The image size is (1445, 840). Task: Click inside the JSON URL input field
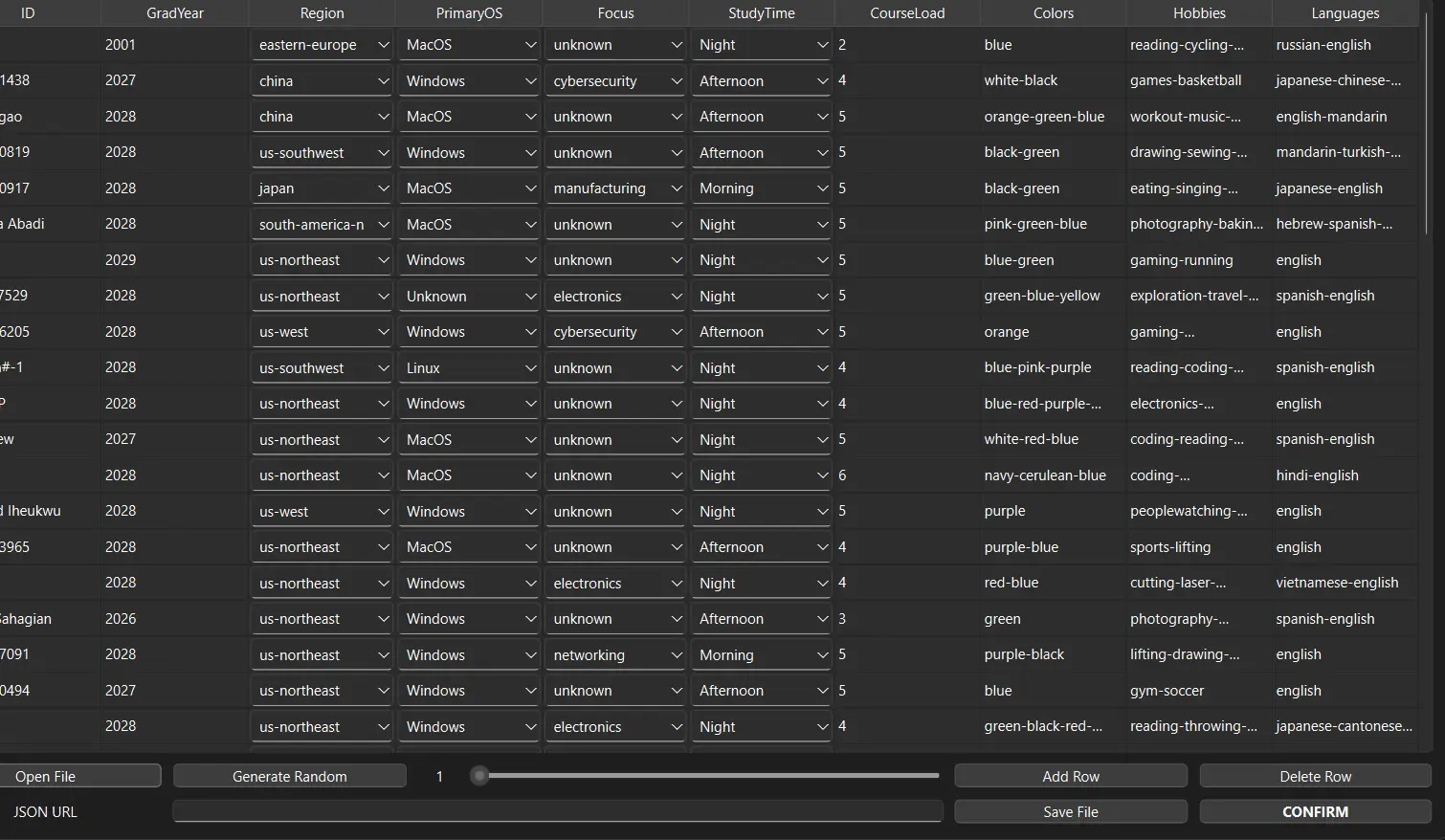557,810
